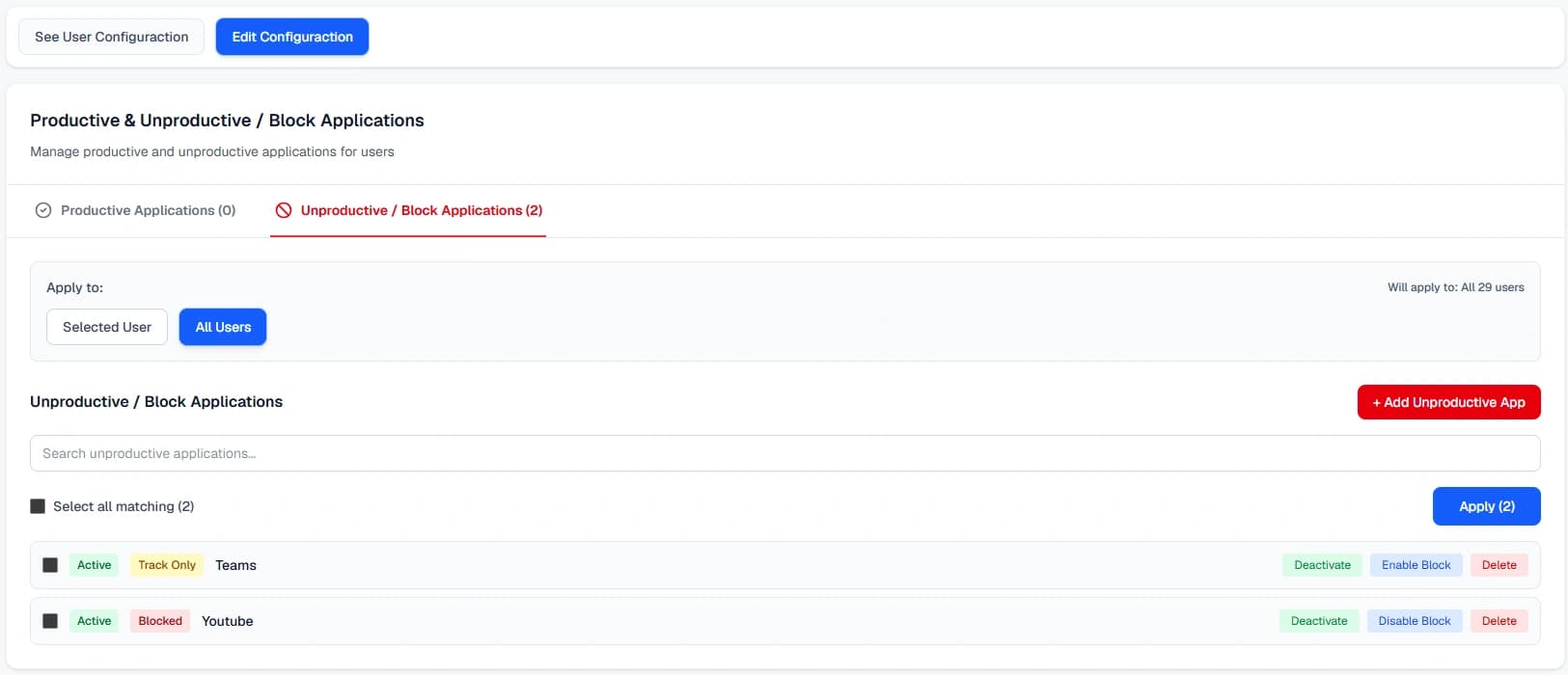Screen dimensions: 1568x675
Task: Select Unproductive / Block Applications (2) tab
Action: tap(408, 210)
